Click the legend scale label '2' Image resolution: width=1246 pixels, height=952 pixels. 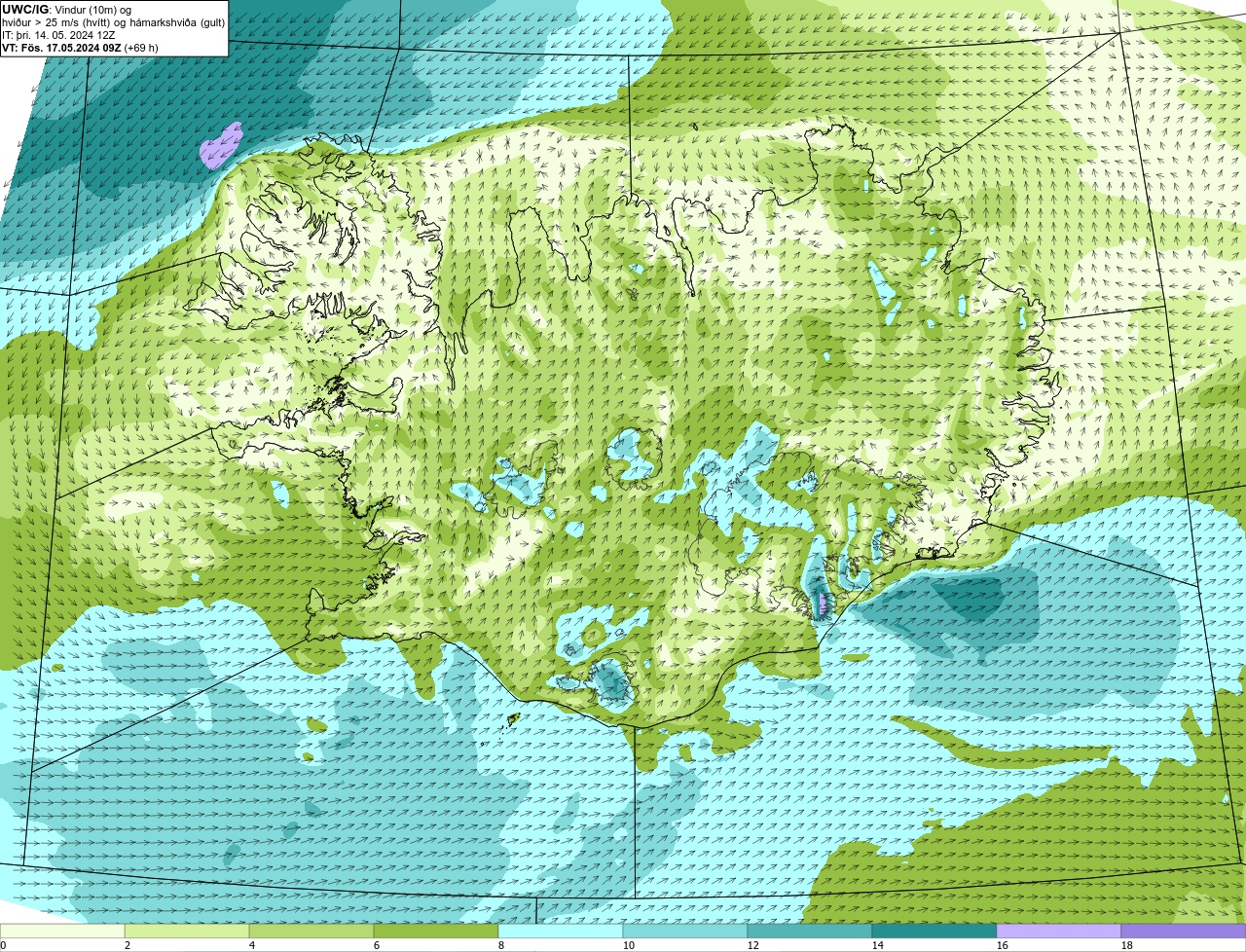tap(128, 945)
